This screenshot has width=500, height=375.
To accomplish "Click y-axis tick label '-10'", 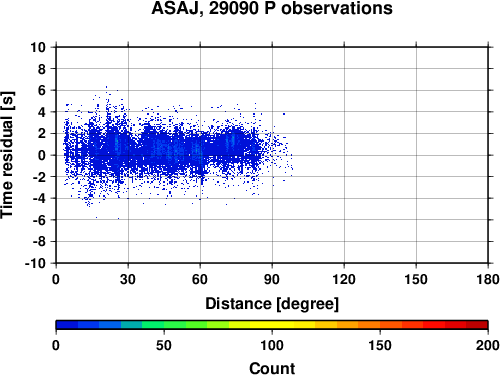I will tap(35, 263).
